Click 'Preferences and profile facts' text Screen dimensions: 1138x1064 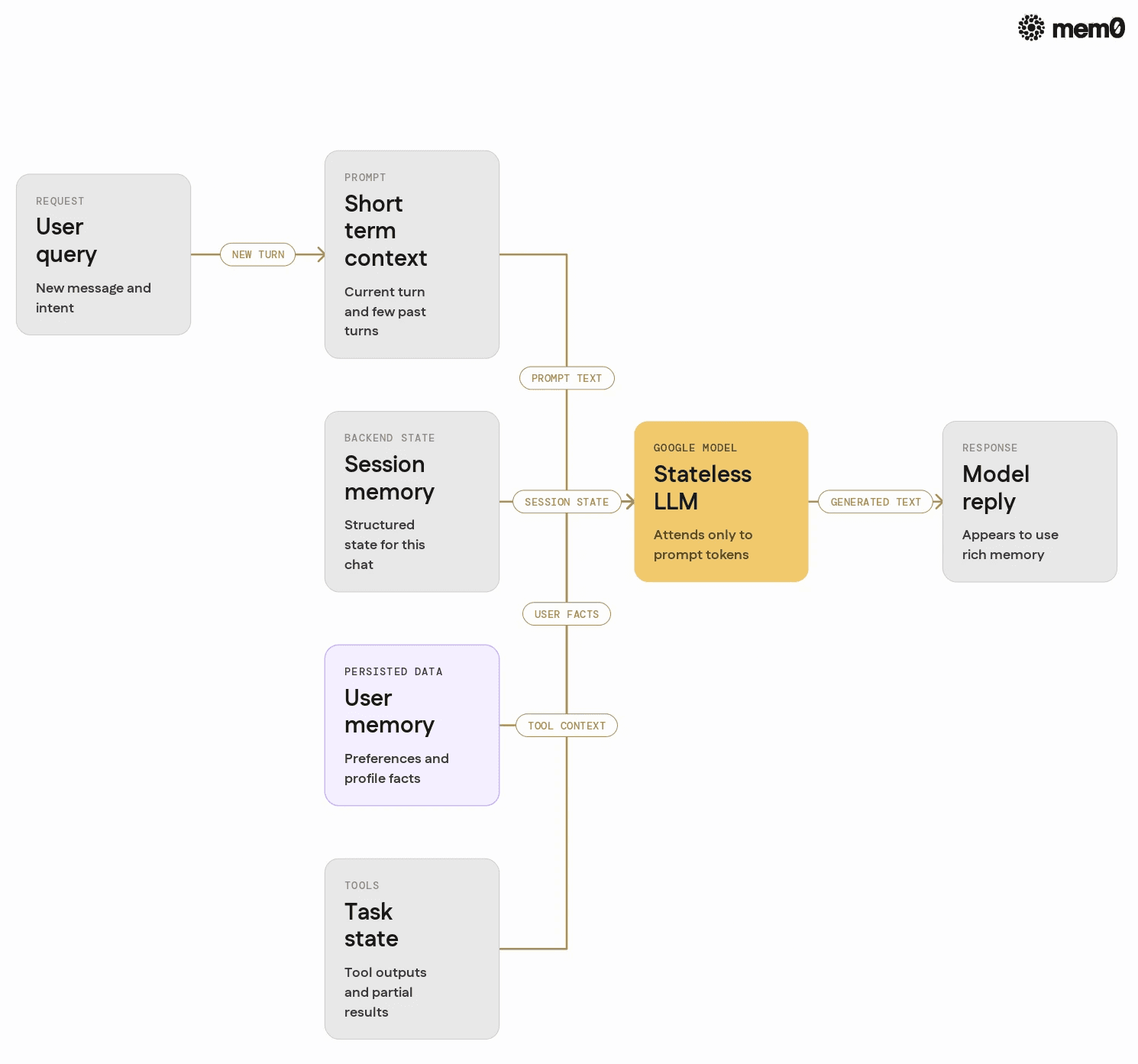coord(396,768)
